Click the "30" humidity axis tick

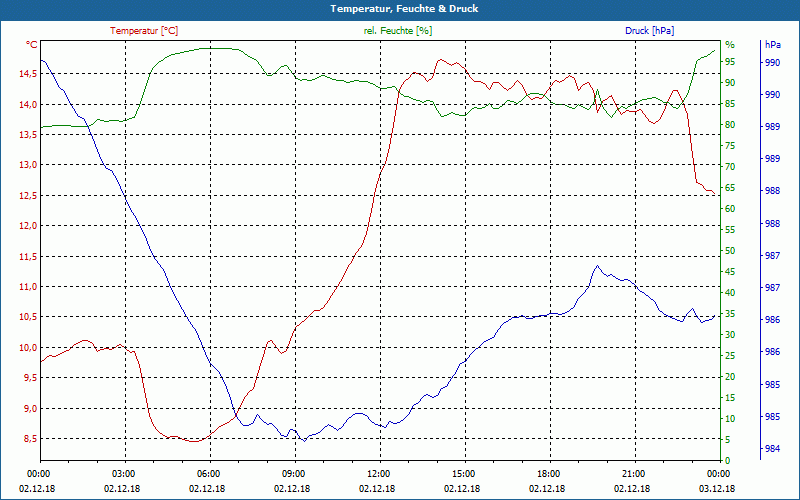click(730, 335)
